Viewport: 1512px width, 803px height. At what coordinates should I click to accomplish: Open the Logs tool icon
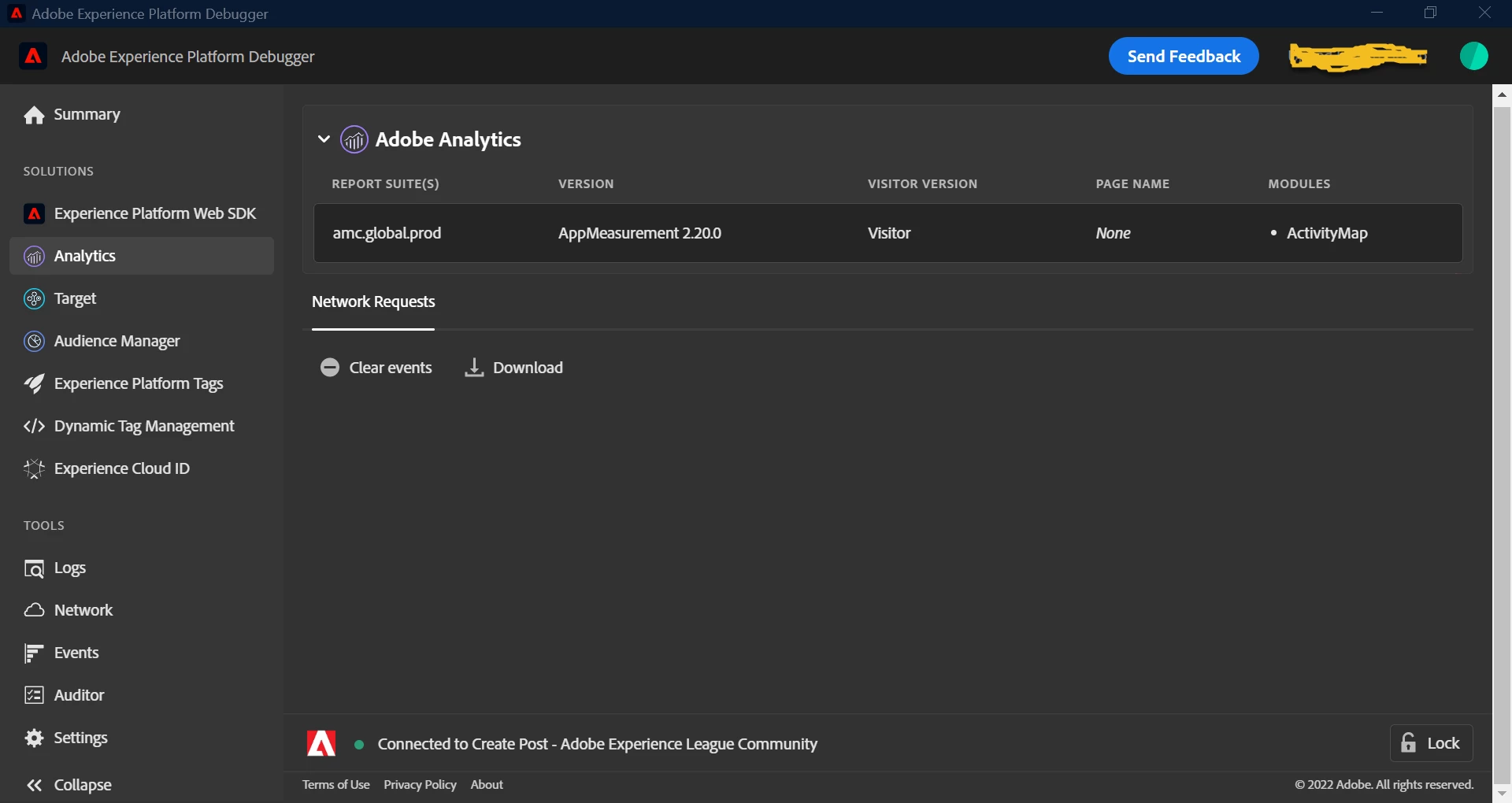[34, 568]
